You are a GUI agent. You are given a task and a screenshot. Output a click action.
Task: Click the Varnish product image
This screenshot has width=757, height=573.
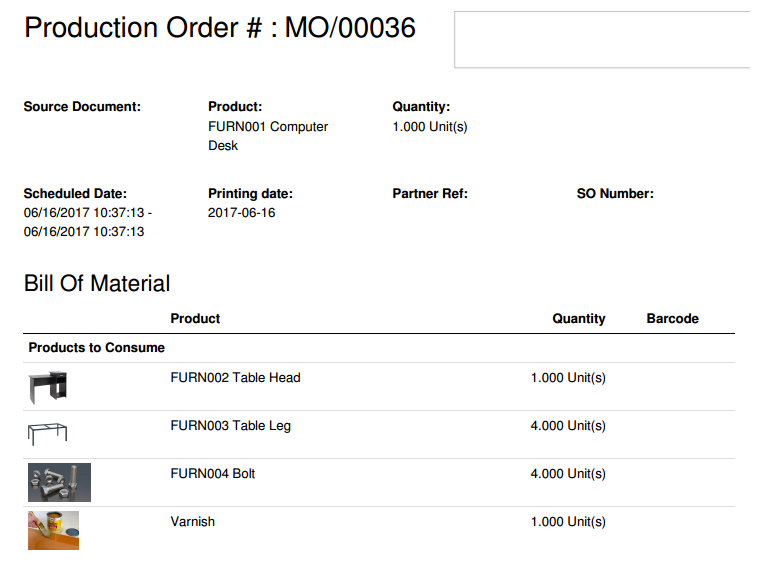(x=53, y=530)
